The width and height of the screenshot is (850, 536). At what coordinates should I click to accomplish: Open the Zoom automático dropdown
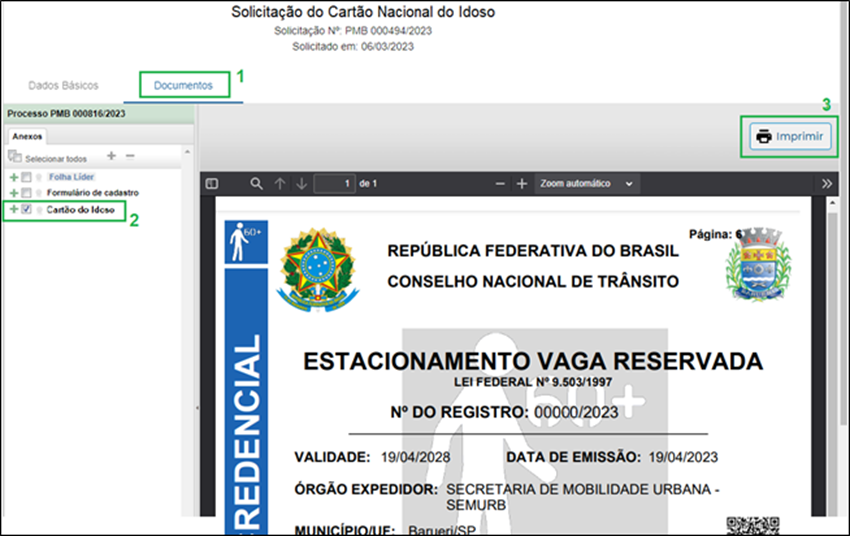click(587, 184)
